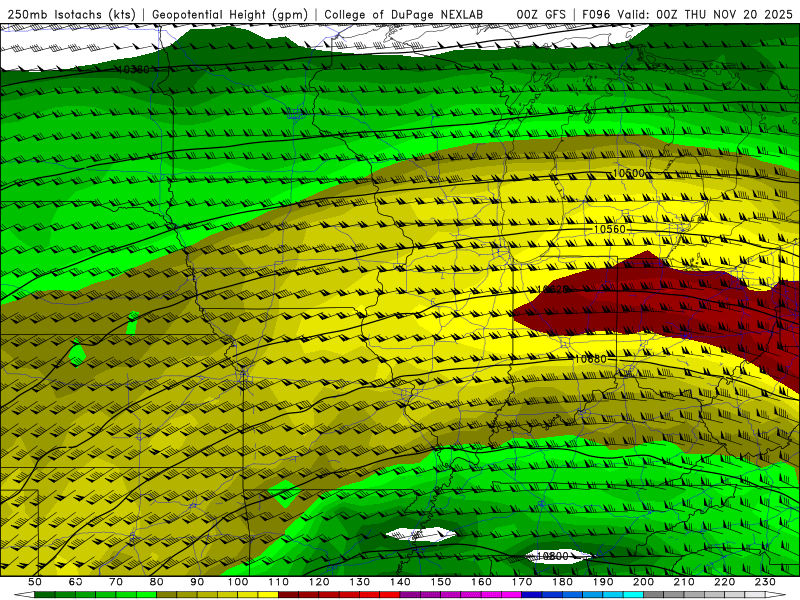Click the purple swatch starting at 140 kts
The image size is (800, 600).
coord(410,595)
